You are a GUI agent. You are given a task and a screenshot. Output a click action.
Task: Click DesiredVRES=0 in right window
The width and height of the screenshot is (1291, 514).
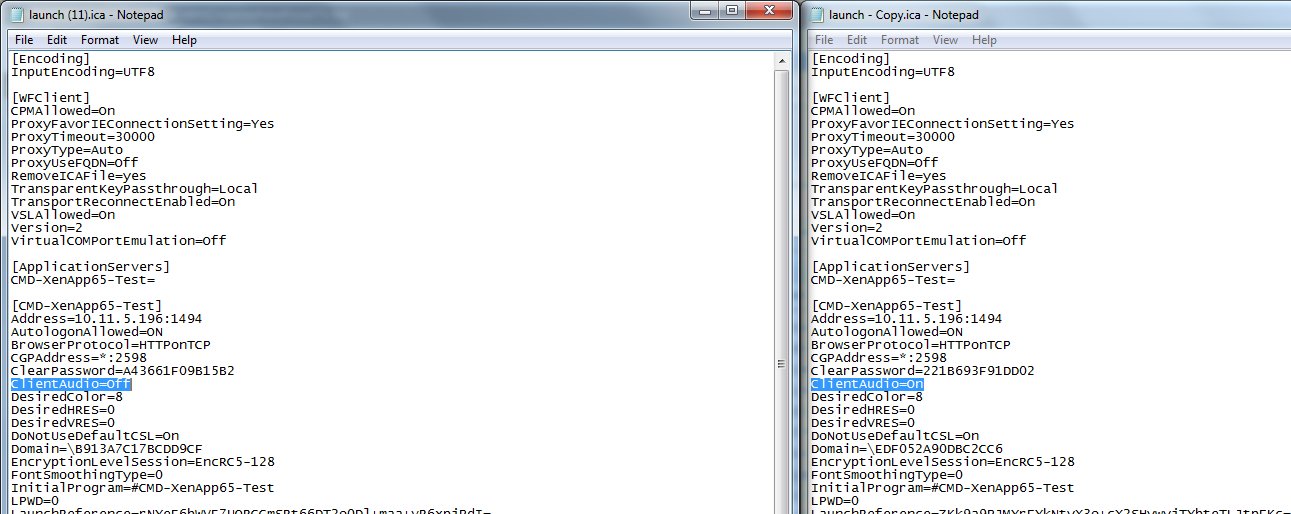pyautogui.click(x=863, y=423)
